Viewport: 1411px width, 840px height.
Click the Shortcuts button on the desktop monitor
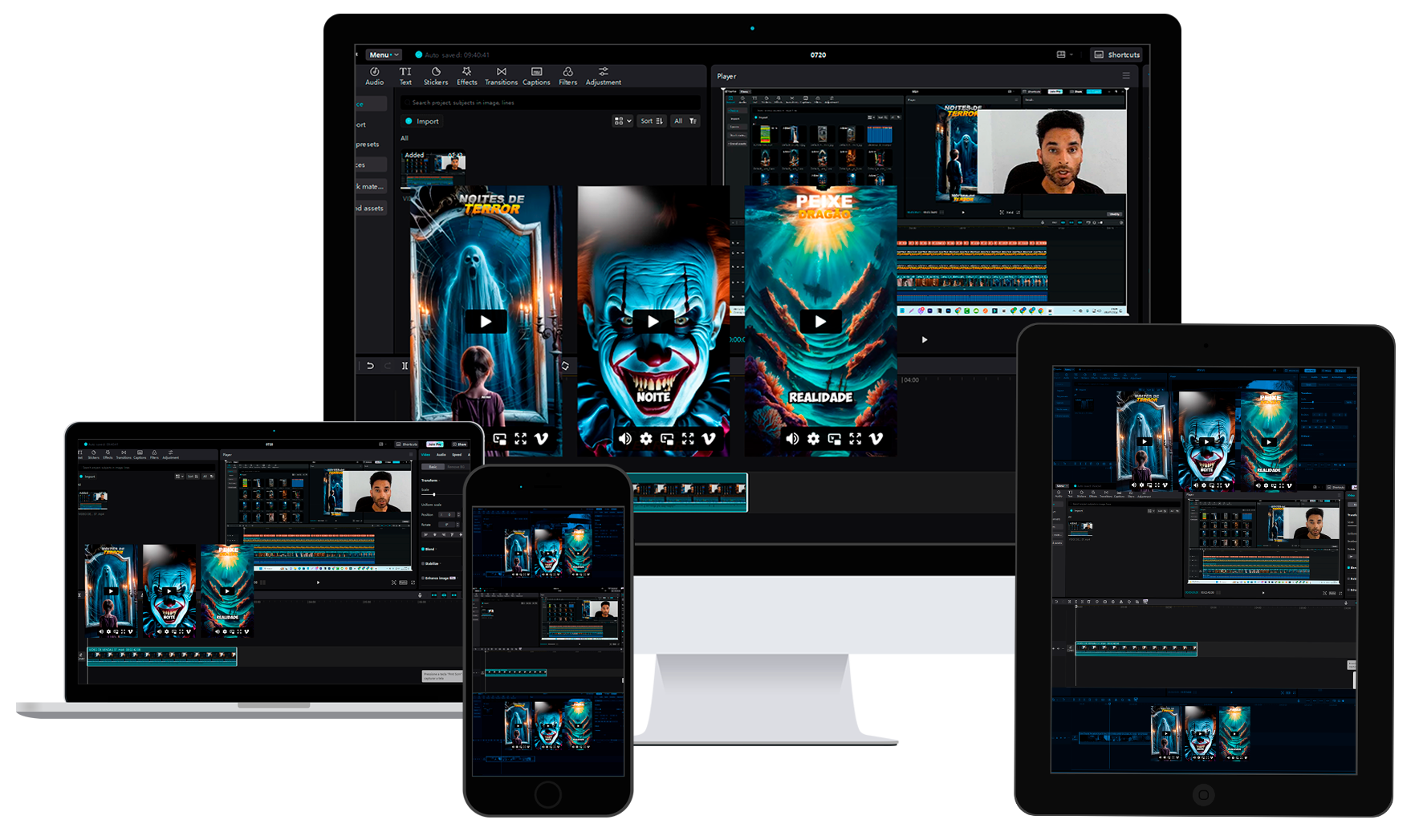1116,55
